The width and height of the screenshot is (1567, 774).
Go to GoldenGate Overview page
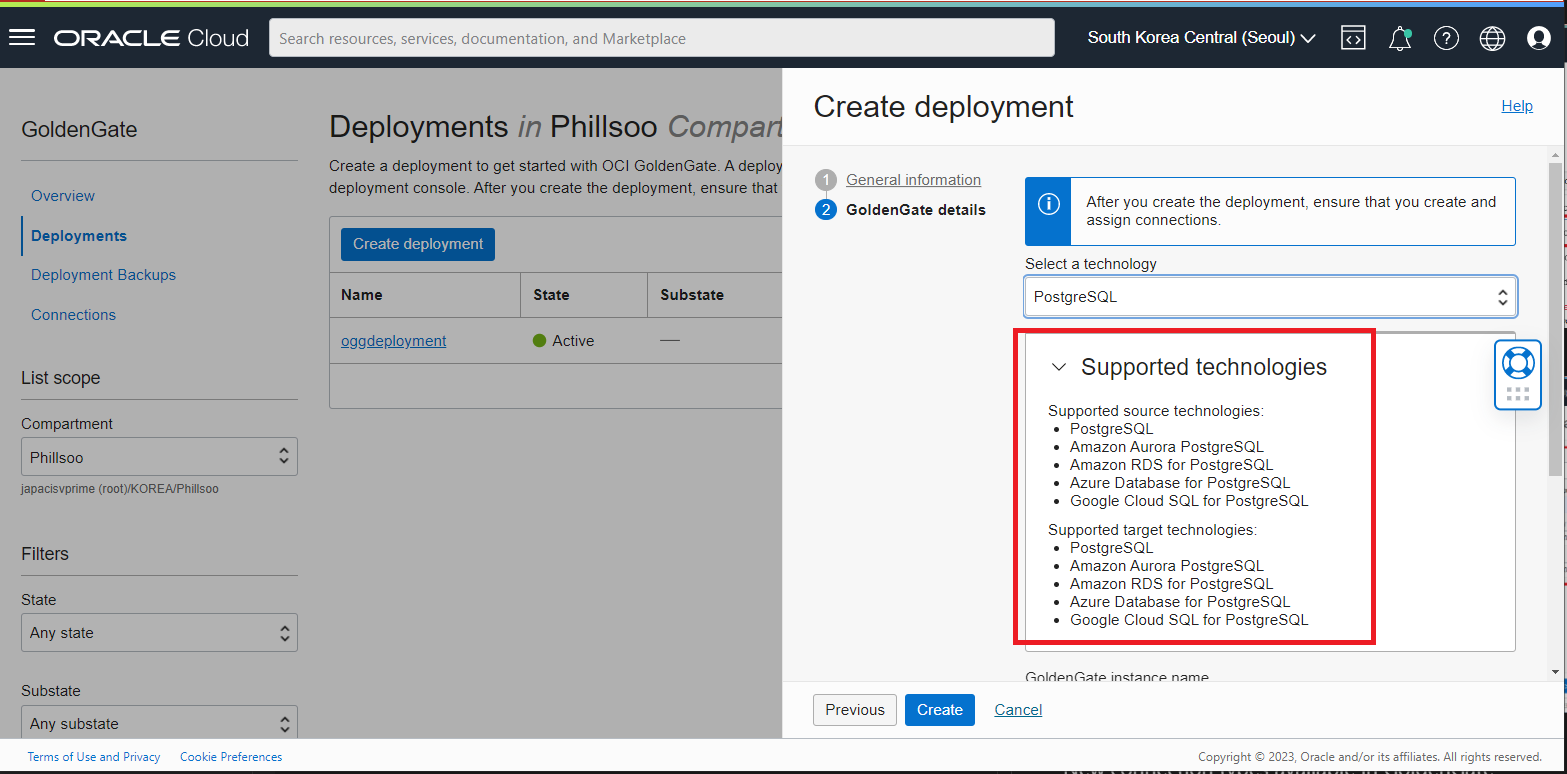coord(63,196)
